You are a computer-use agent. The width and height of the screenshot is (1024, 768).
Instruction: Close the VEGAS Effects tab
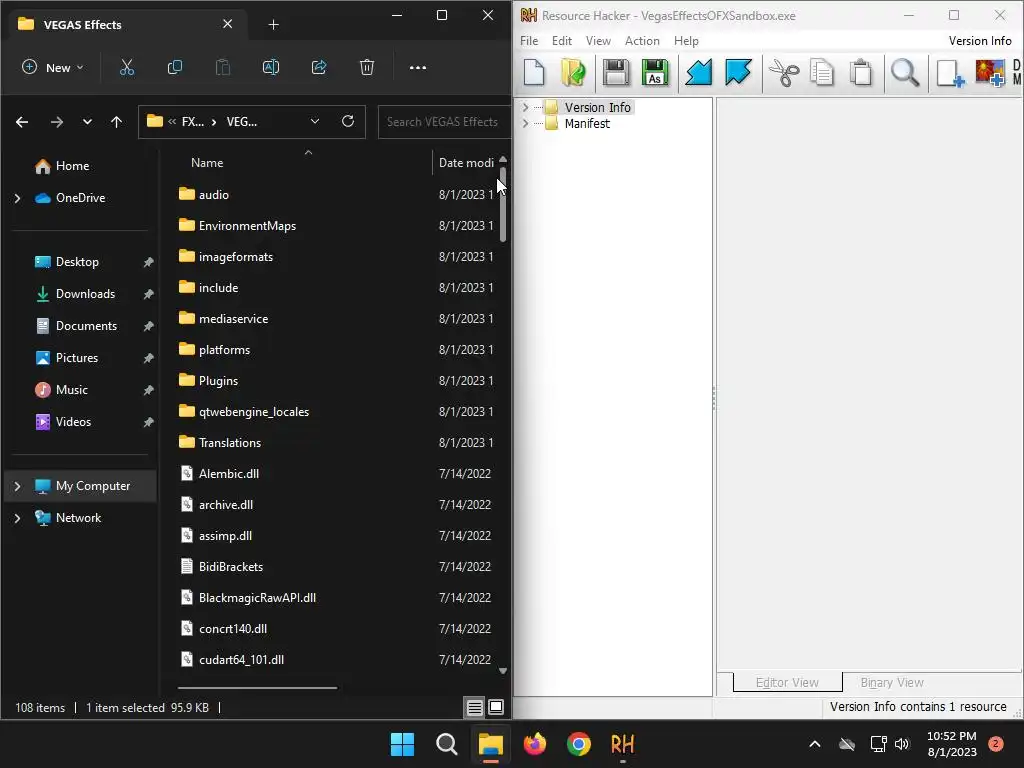click(227, 24)
